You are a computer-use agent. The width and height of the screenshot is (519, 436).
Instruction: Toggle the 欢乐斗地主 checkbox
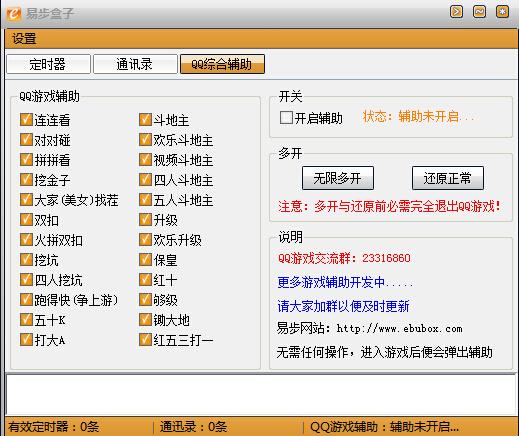click(x=145, y=140)
